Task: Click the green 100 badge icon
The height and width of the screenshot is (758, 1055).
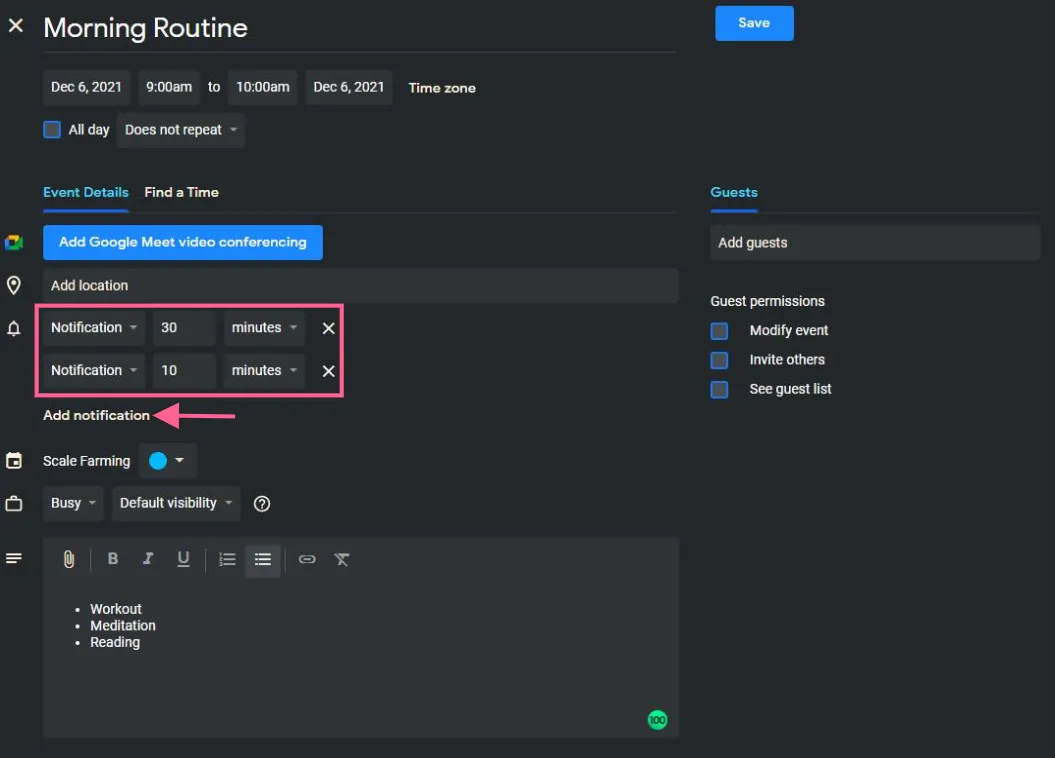Action: coord(657,720)
